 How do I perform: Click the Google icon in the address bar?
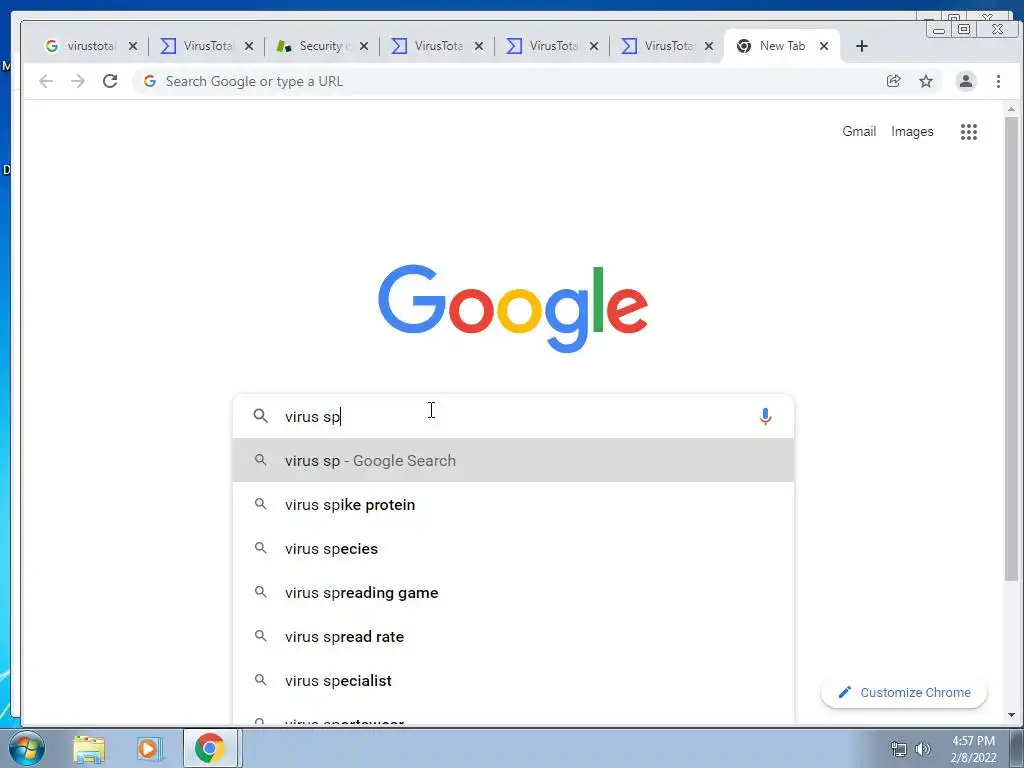[150, 81]
